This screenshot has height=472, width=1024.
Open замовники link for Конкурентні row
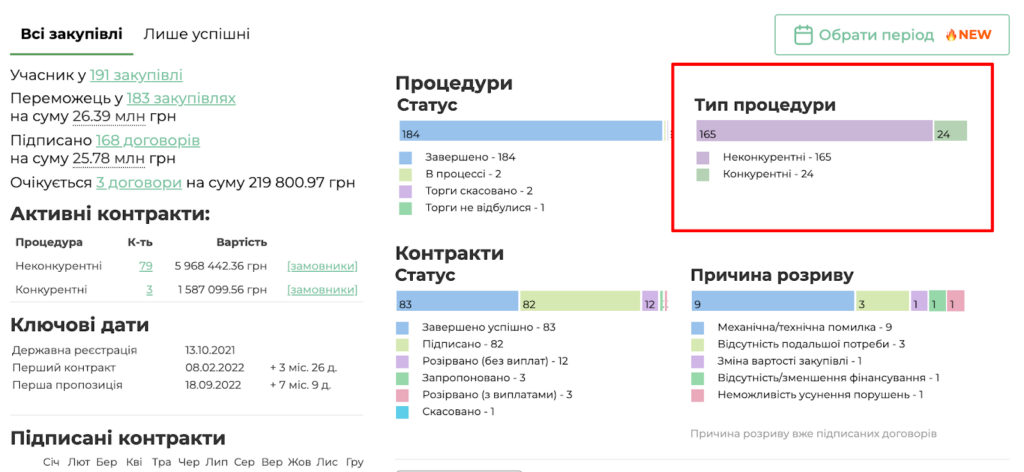(x=322, y=290)
